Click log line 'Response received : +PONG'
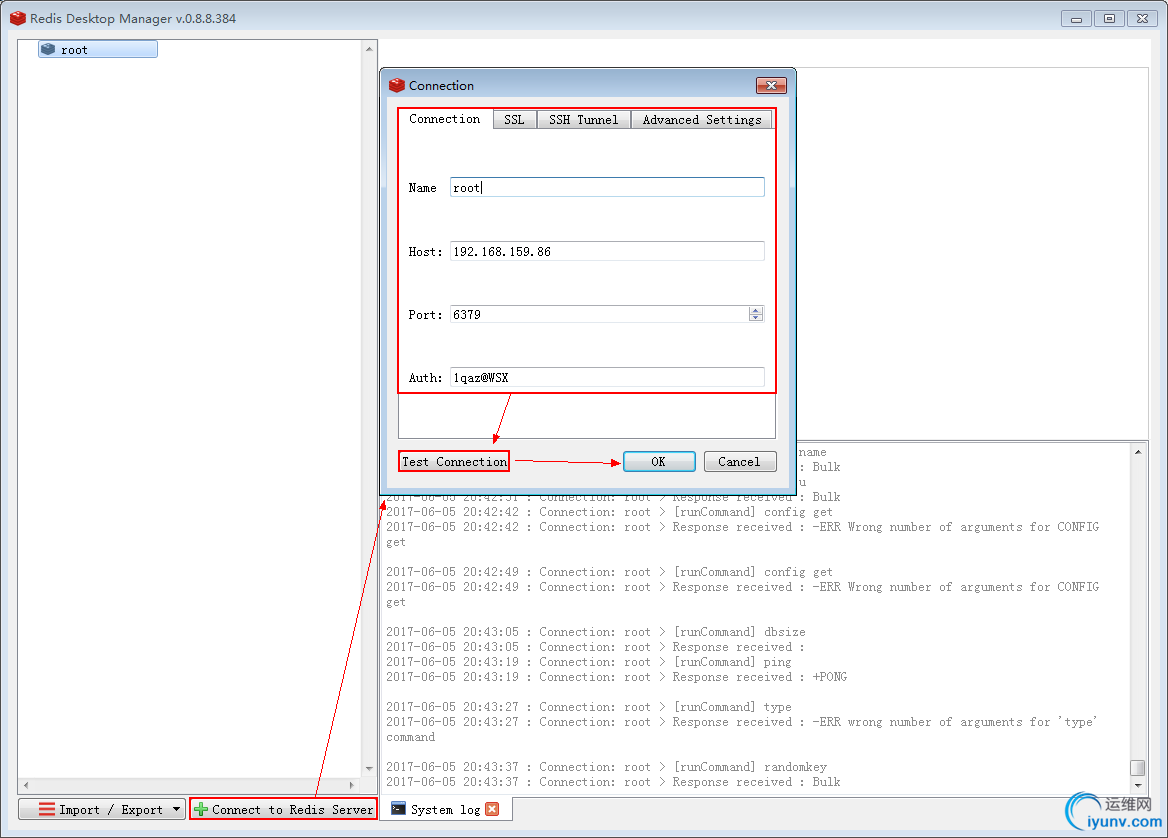This screenshot has width=1168, height=838. 617,677
